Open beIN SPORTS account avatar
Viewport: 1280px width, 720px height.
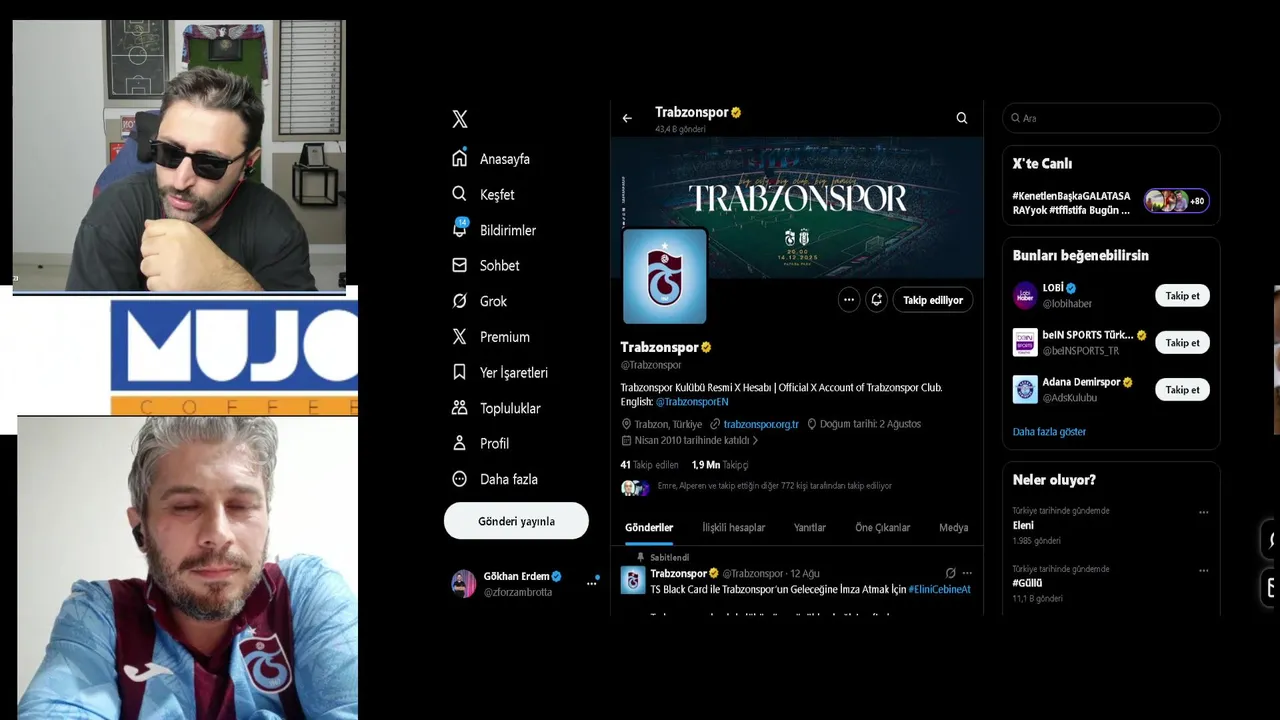(x=1025, y=342)
